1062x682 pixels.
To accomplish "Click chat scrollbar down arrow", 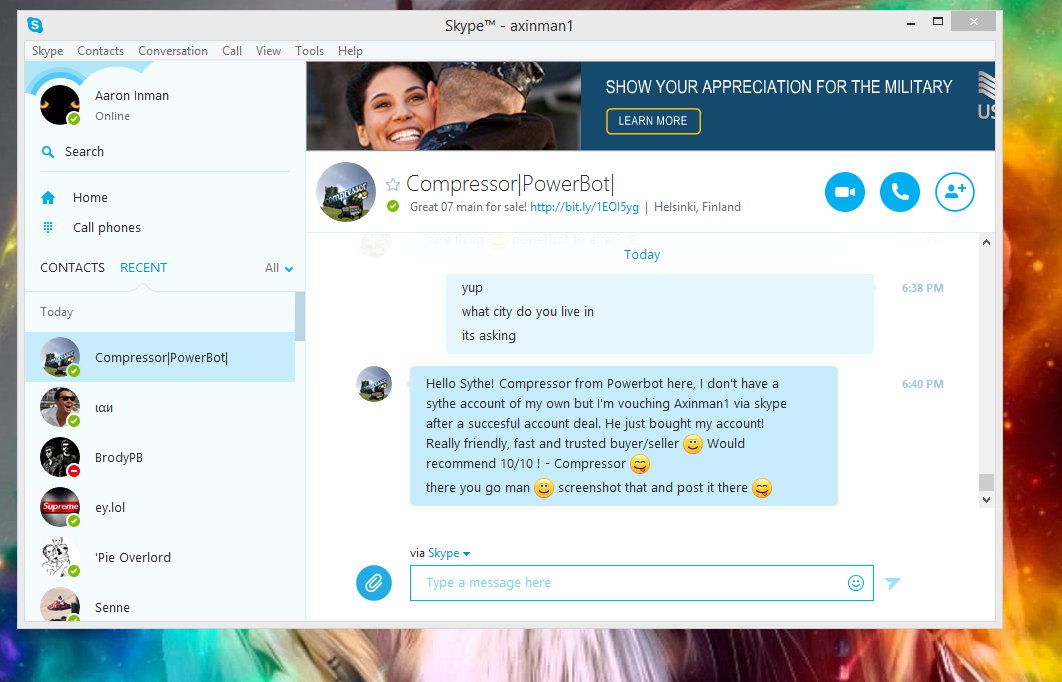I will click(986, 500).
